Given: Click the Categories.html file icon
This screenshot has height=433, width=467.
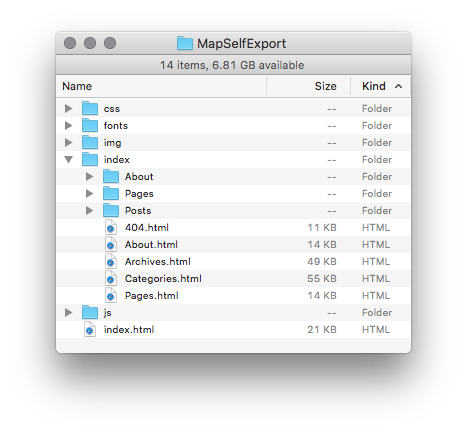Looking at the screenshot, I should coord(111,278).
